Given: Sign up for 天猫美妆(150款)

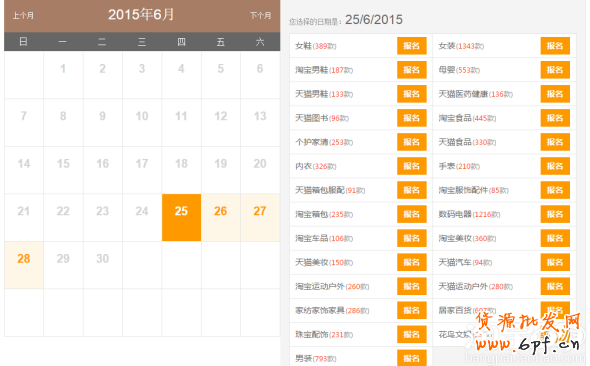Looking at the screenshot, I should tap(412, 263).
